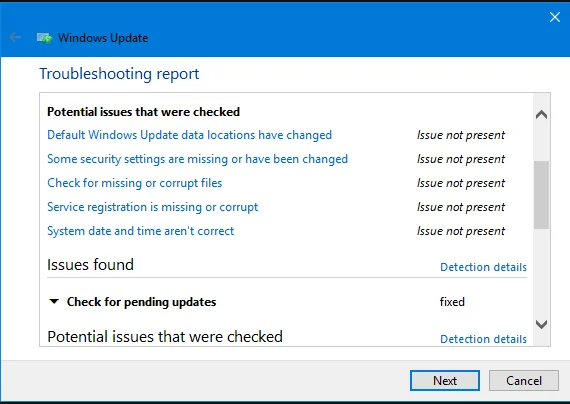
Task: Click 'Issue not present' beside data locations row
Action: (x=461, y=135)
